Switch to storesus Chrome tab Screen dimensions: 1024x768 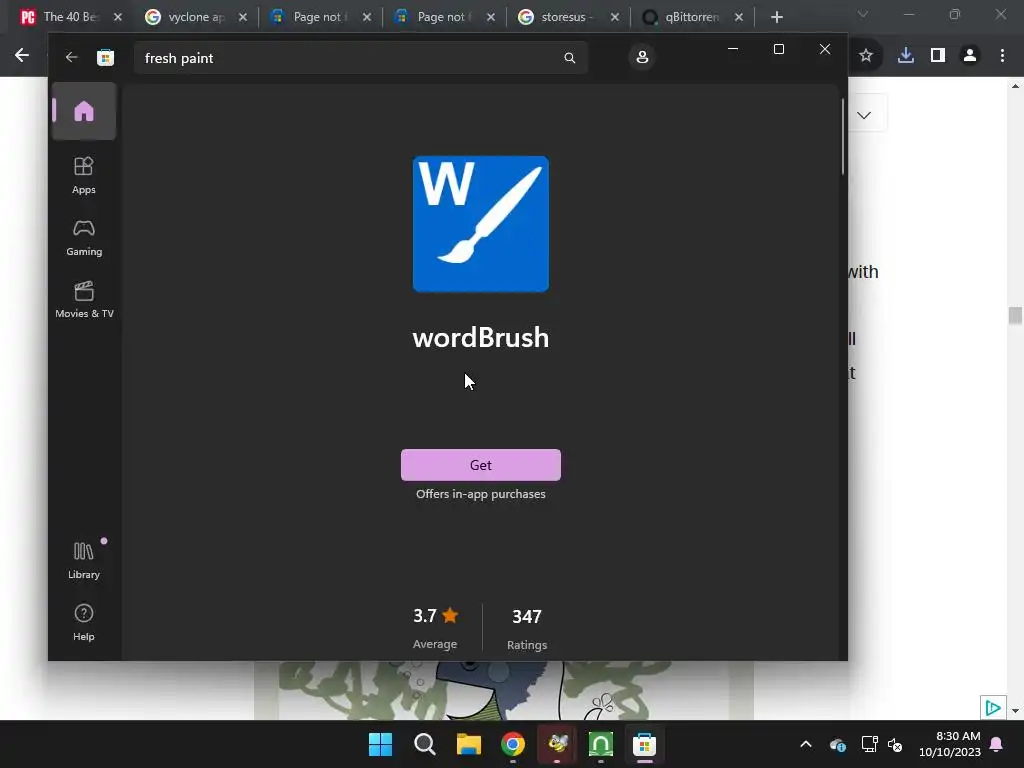[567, 17]
